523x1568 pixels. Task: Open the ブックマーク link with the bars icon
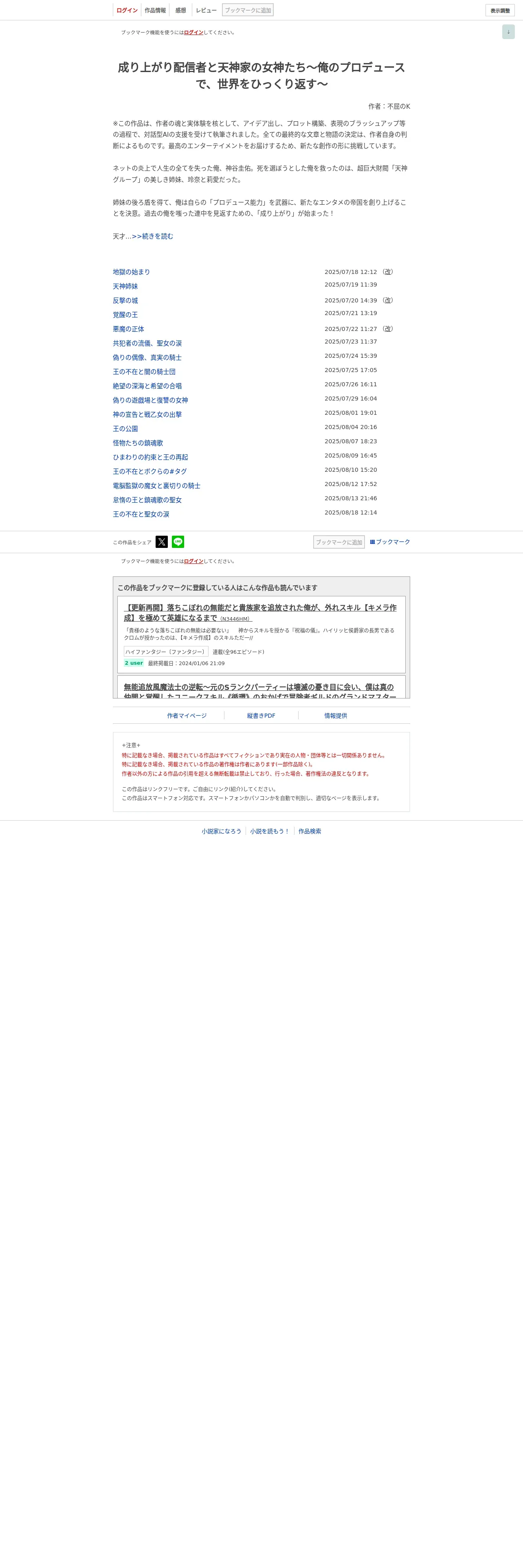coord(390,542)
